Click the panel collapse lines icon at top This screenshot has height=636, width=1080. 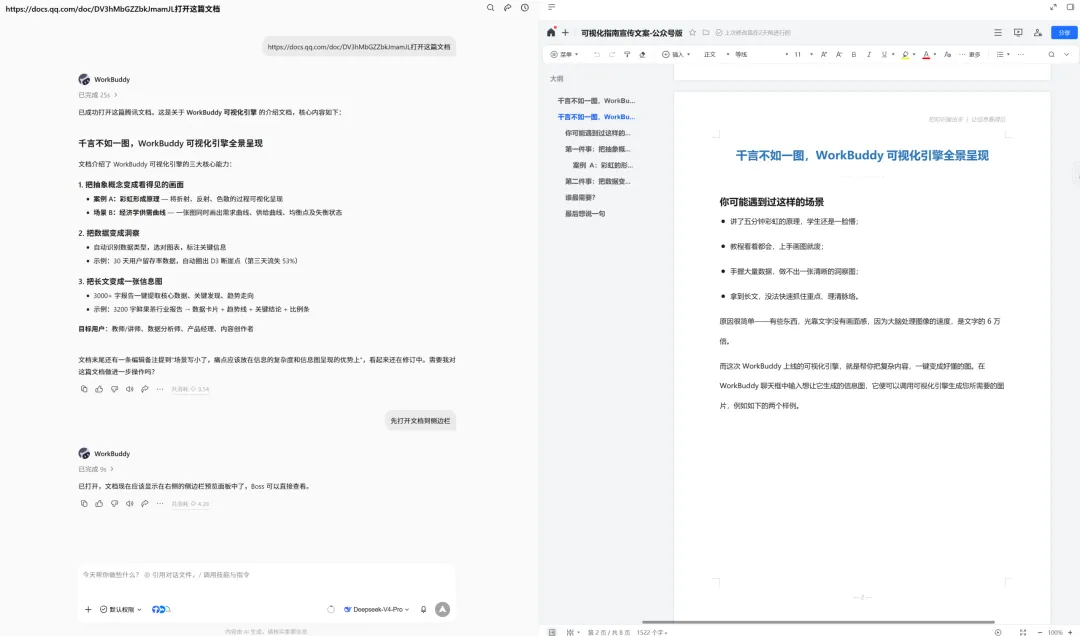[552, 7]
